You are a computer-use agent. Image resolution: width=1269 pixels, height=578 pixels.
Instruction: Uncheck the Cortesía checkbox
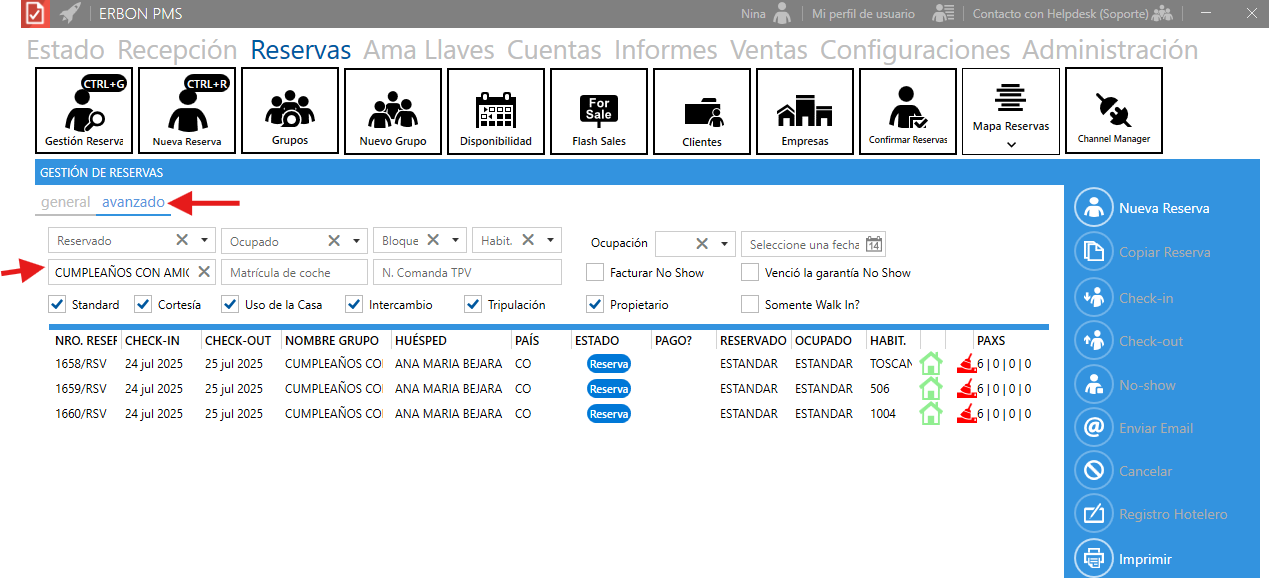[x=143, y=304]
